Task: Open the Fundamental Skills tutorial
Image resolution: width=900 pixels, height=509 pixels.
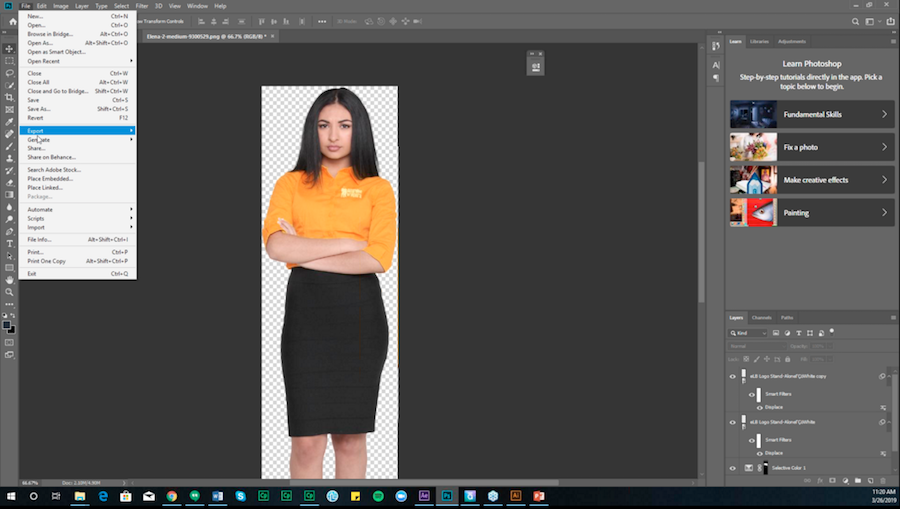Action: tap(811, 115)
